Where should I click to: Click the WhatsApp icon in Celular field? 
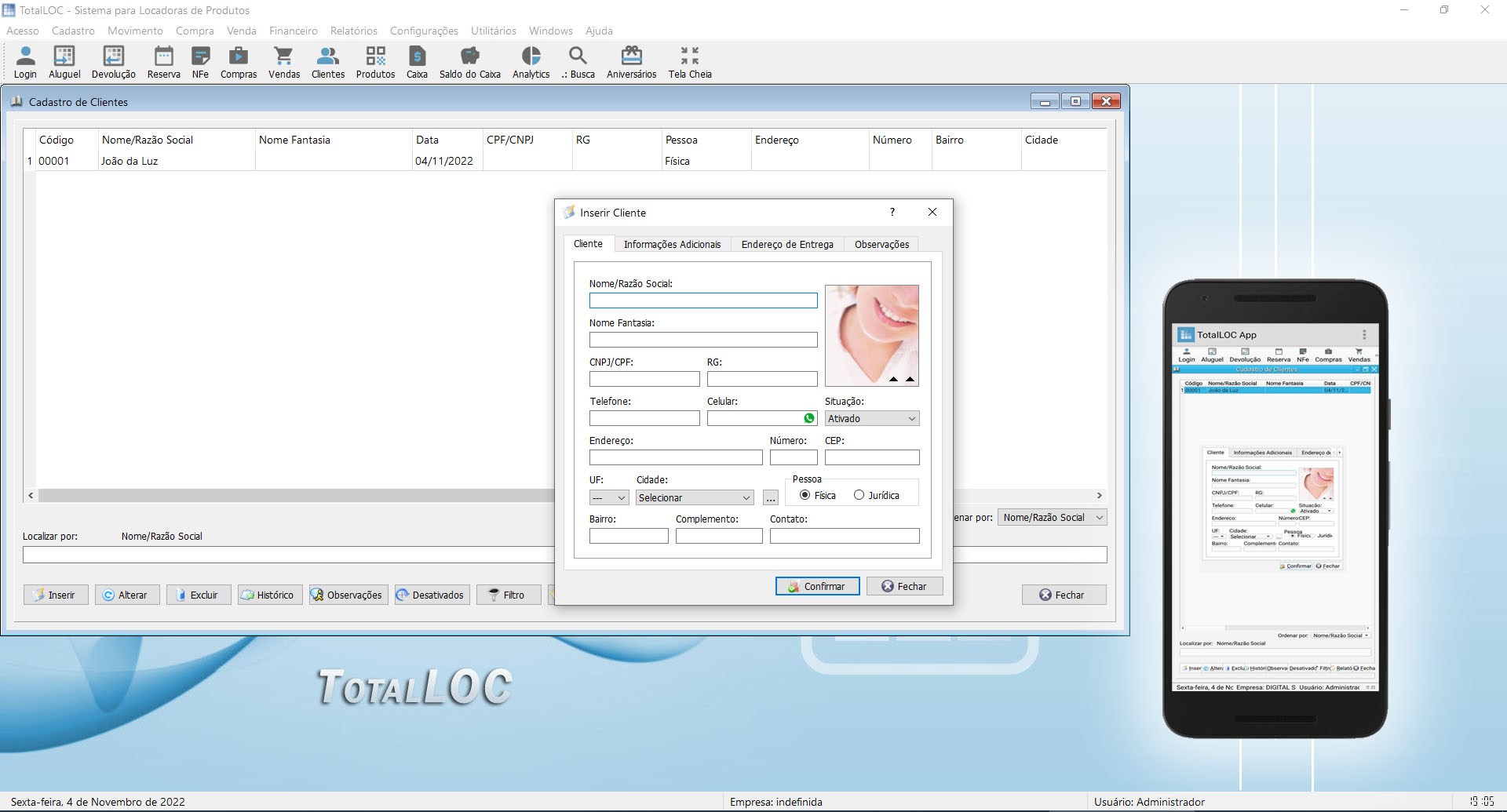click(x=809, y=418)
